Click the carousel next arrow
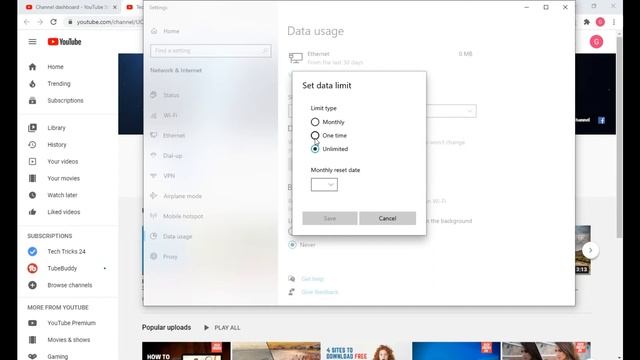Viewport: 640px width, 360px height. pyautogui.click(x=590, y=250)
